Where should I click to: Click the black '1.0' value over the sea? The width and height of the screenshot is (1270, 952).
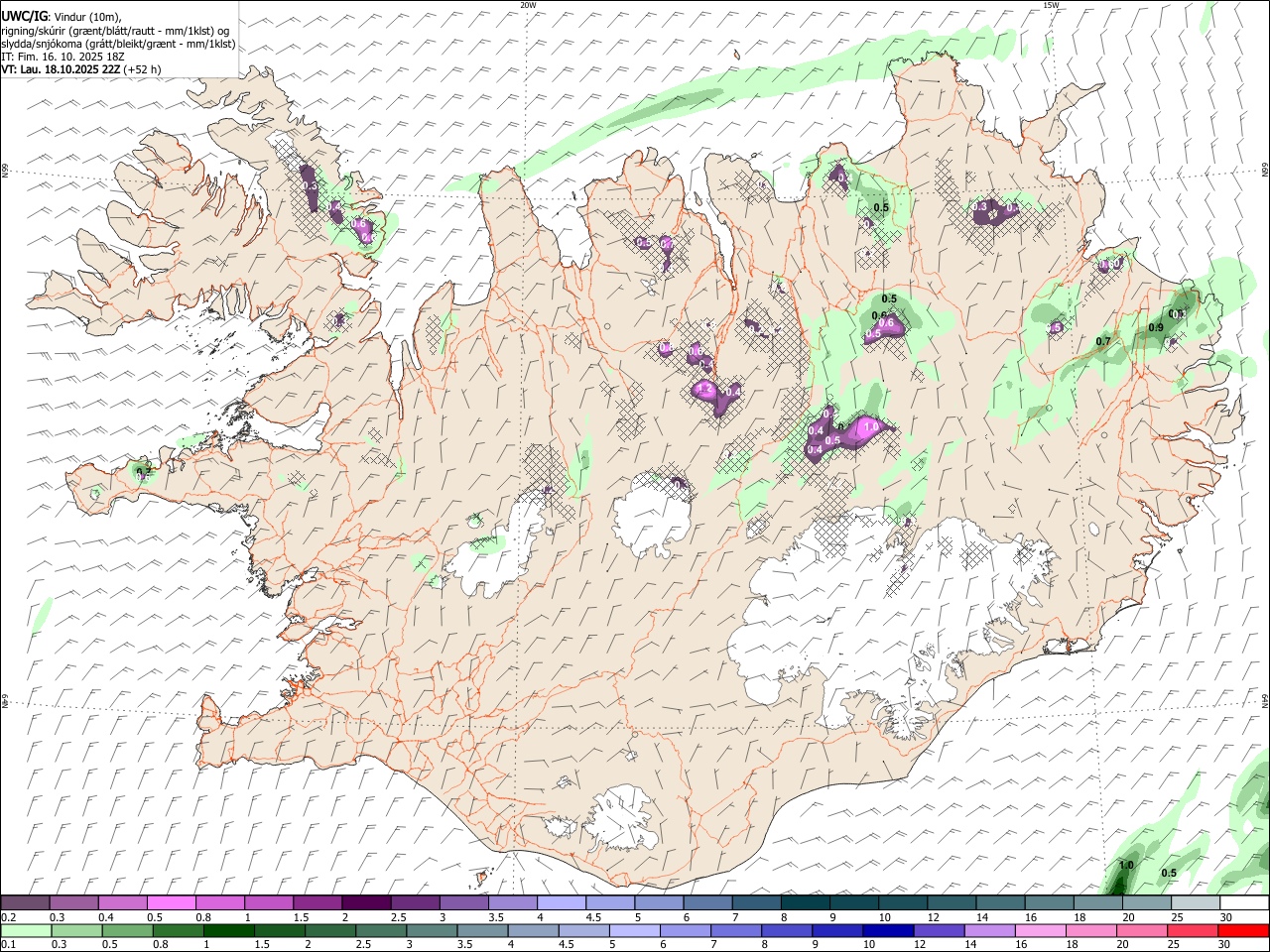1126,865
